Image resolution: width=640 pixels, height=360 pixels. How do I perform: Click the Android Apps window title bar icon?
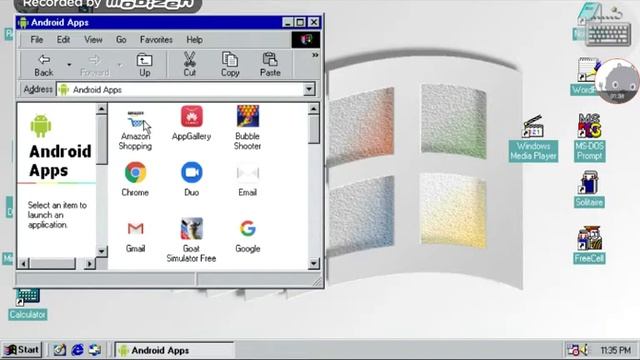(23, 22)
